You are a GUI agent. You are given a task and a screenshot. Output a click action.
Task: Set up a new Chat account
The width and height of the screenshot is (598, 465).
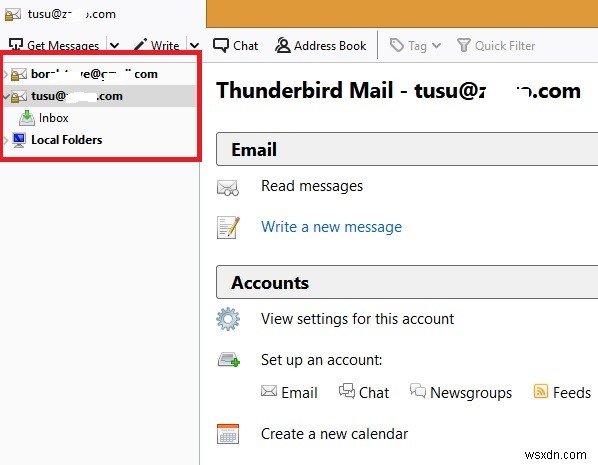click(x=374, y=393)
